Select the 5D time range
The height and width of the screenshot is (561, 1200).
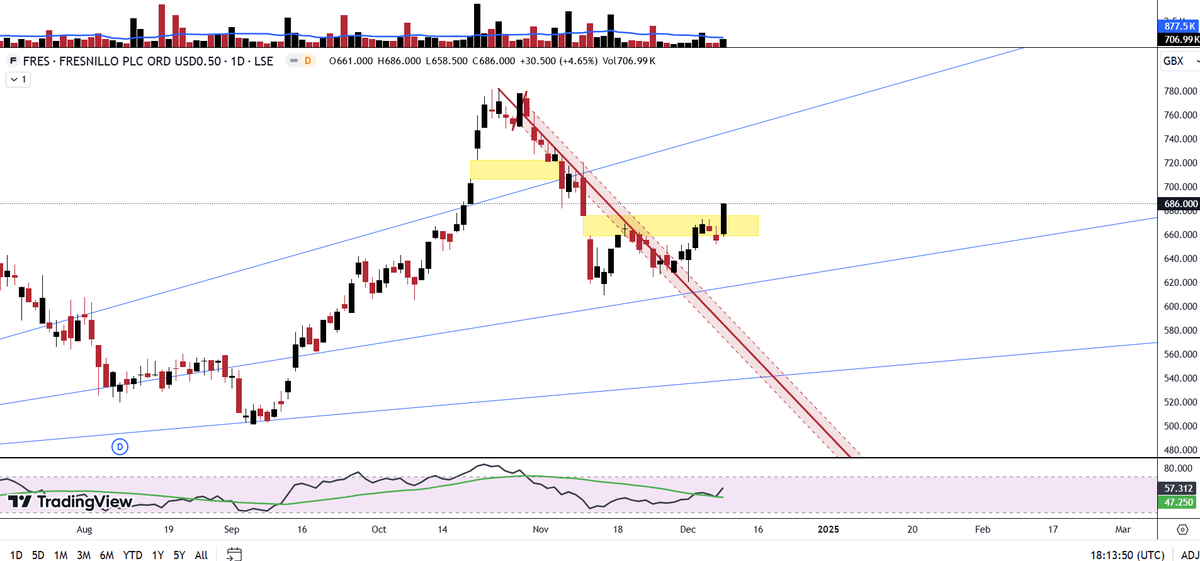(x=39, y=554)
